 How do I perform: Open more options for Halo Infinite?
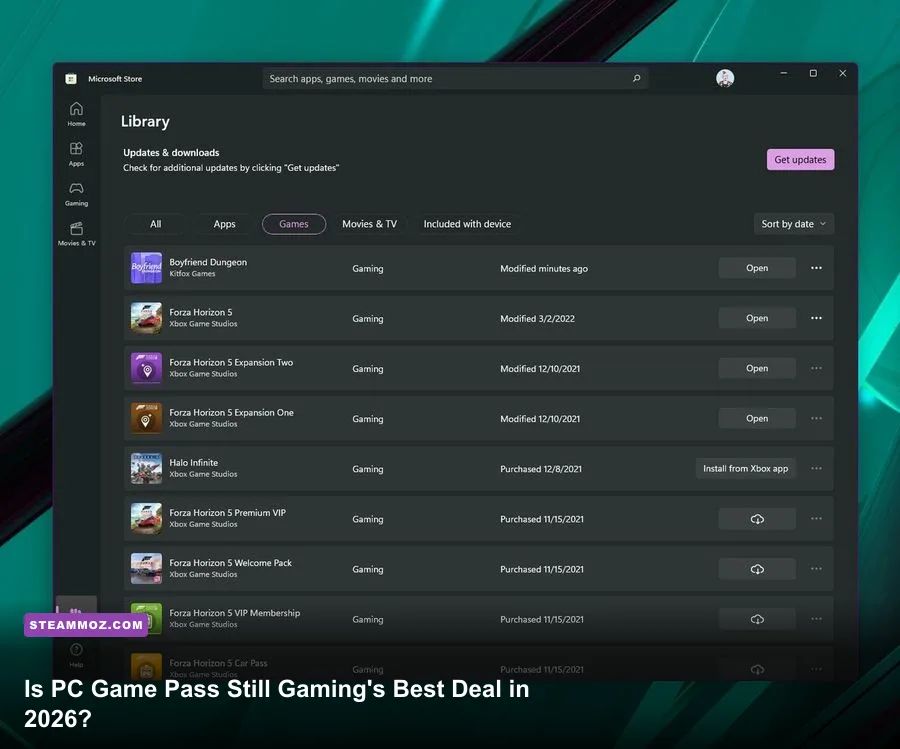click(816, 468)
